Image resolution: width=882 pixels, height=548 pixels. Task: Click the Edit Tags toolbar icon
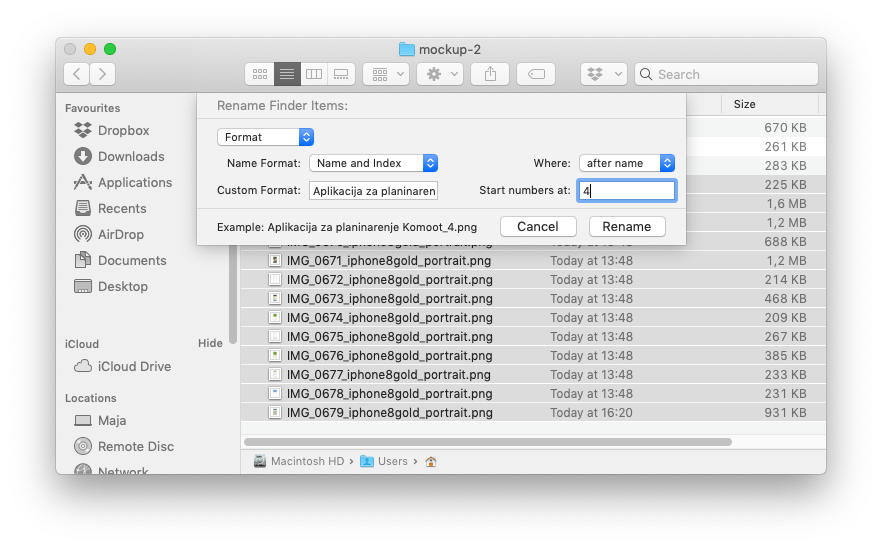536,74
